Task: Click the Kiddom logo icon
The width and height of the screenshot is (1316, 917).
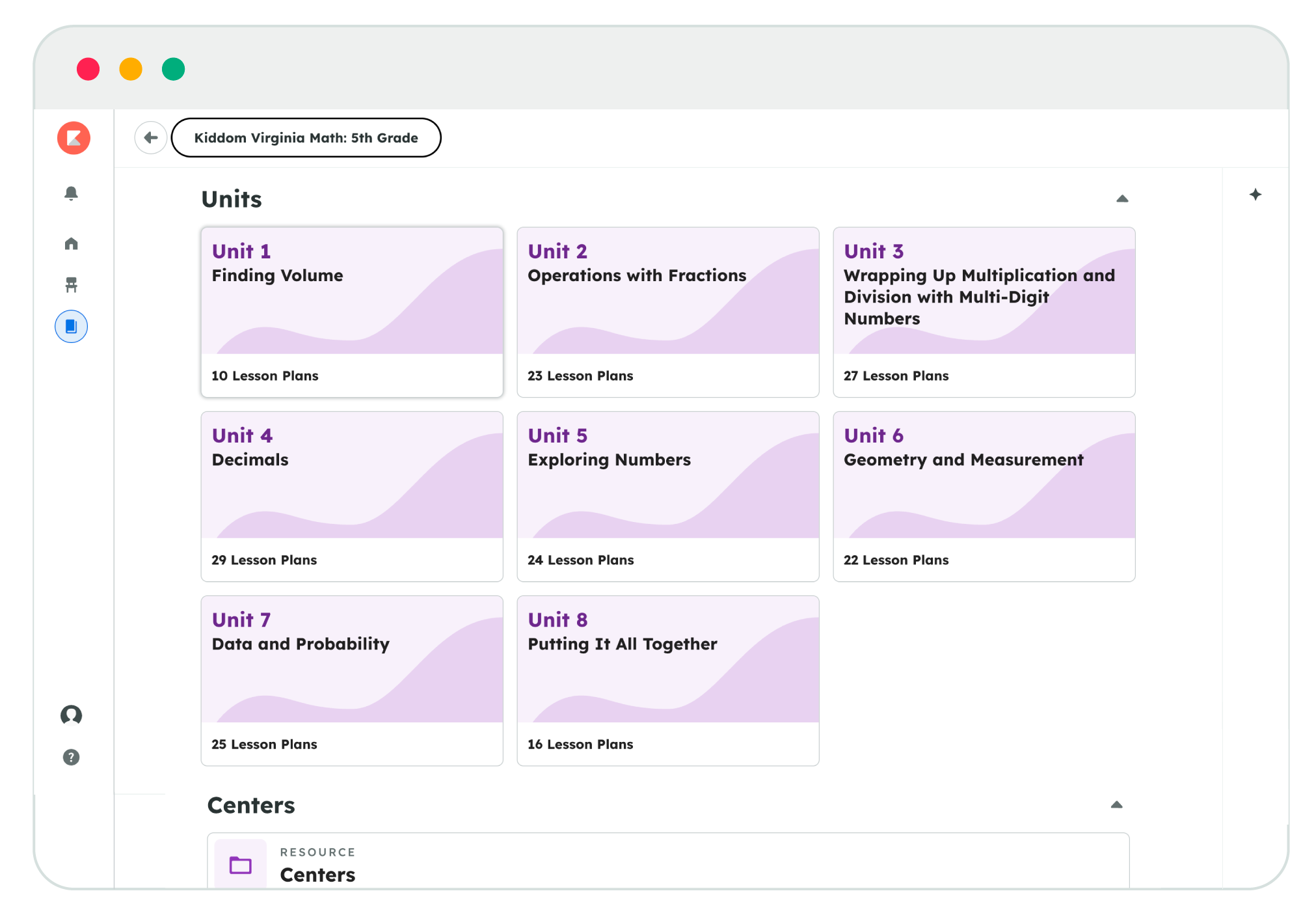Action: click(74, 138)
